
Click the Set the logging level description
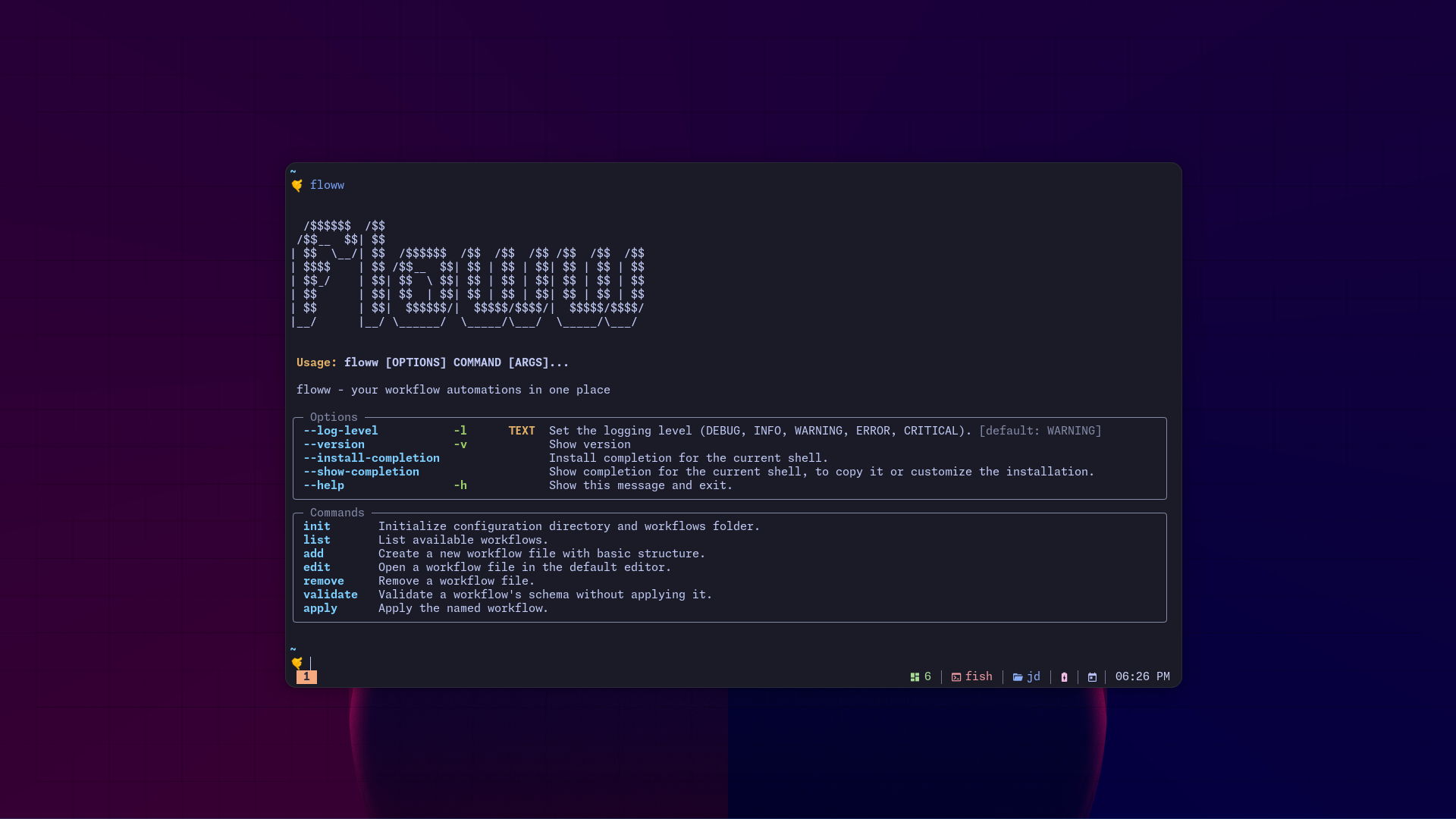761,431
